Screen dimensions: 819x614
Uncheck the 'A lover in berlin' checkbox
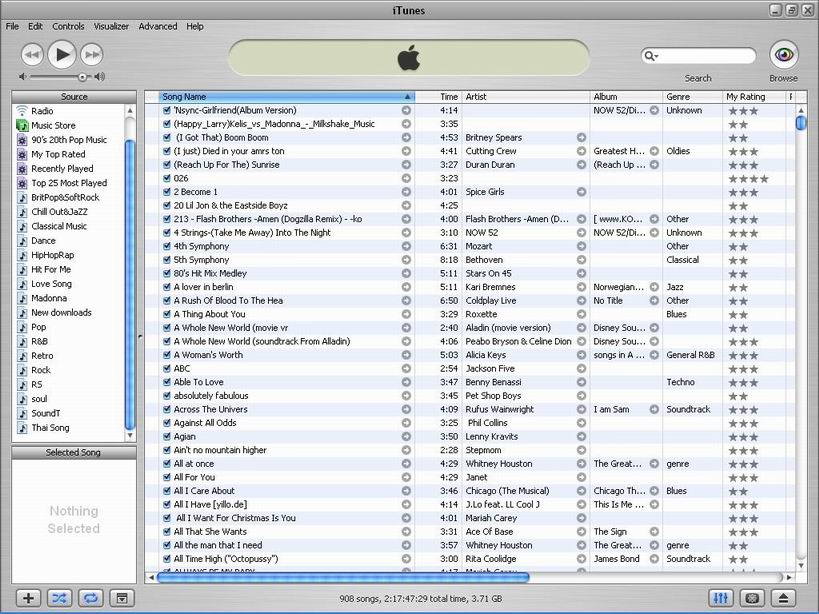tap(167, 287)
